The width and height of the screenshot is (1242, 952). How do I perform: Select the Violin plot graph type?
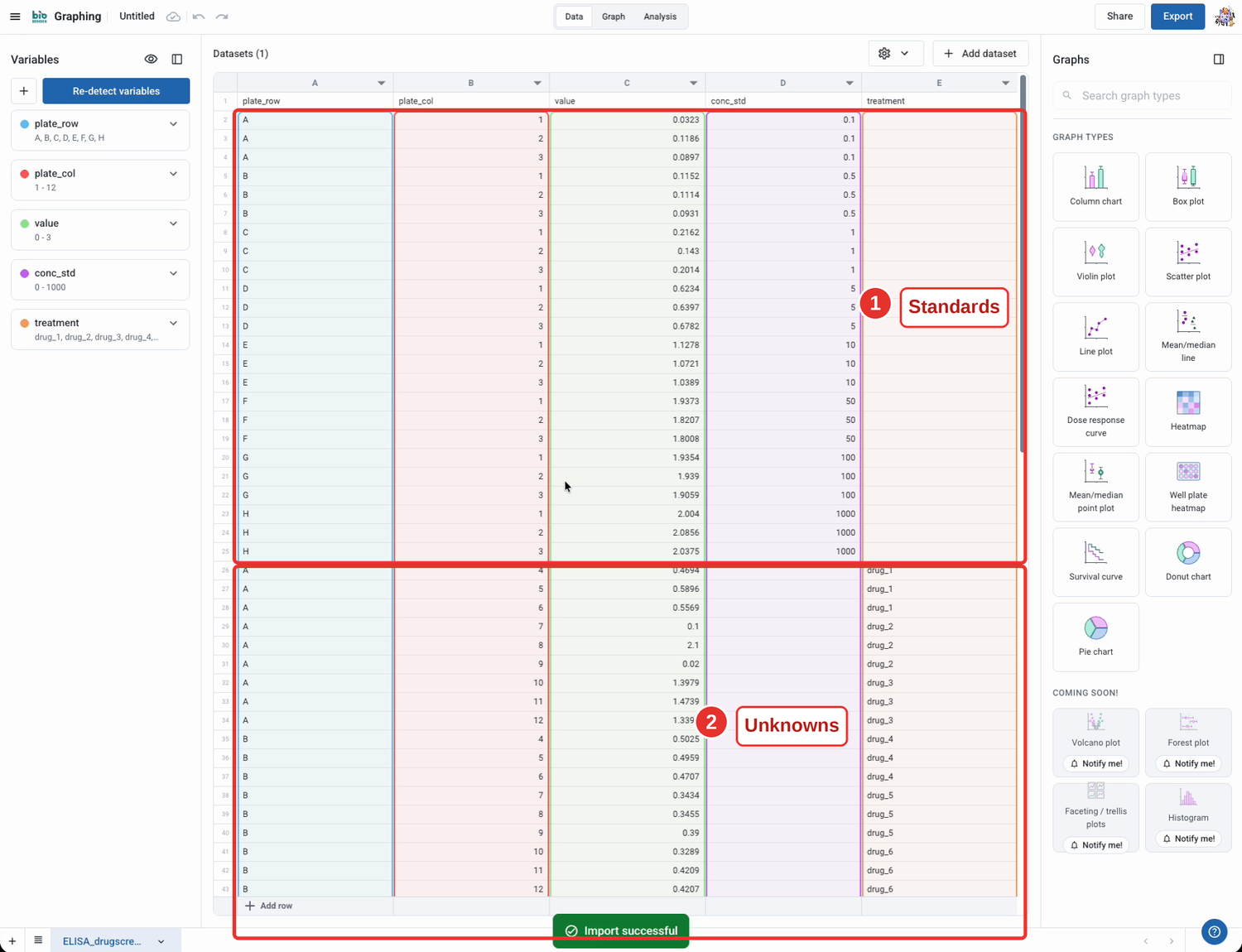(1095, 262)
